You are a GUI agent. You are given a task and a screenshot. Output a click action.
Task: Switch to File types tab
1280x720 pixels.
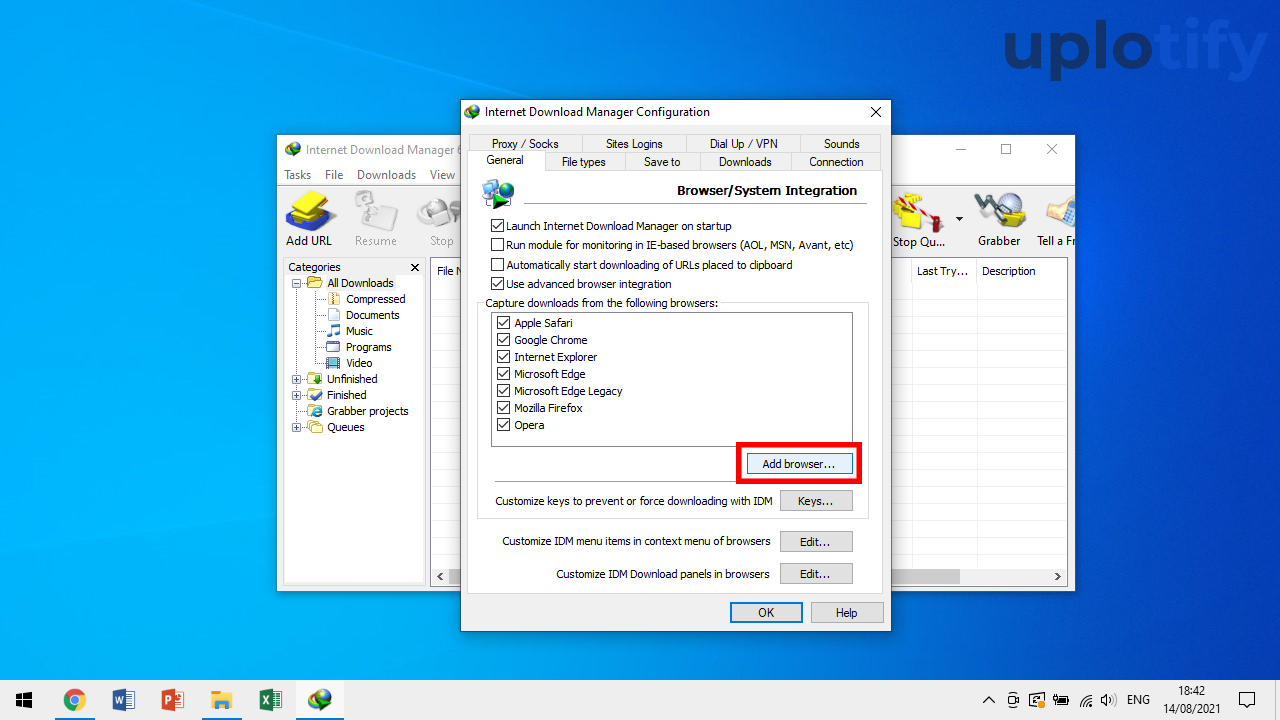pyautogui.click(x=583, y=162)
